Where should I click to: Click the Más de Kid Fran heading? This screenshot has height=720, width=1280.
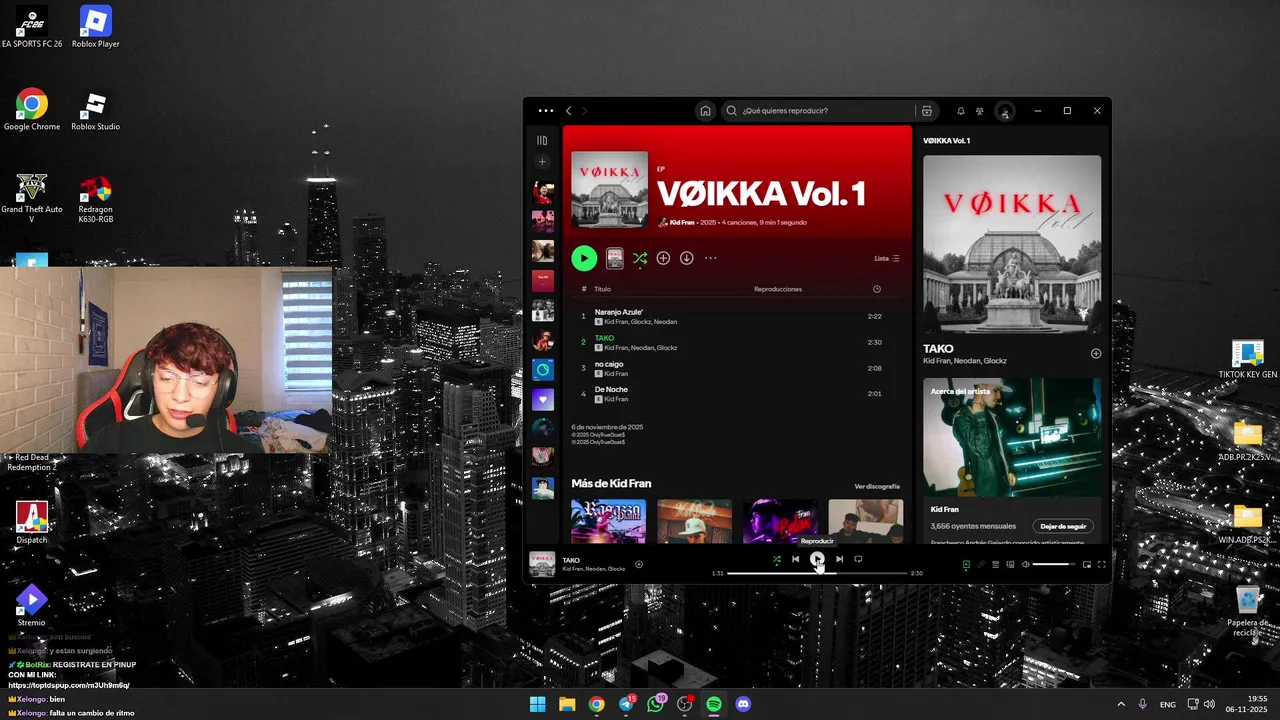tap(611, 484)
